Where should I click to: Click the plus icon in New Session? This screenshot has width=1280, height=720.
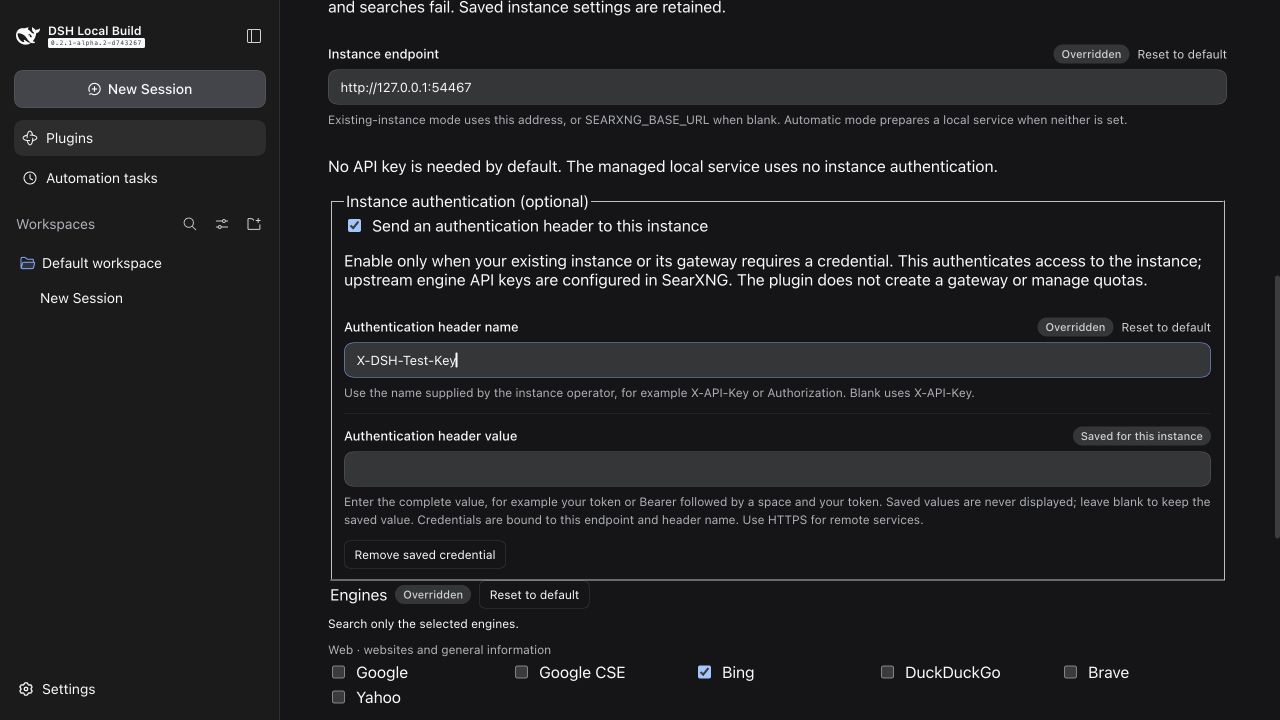point(94,89)
